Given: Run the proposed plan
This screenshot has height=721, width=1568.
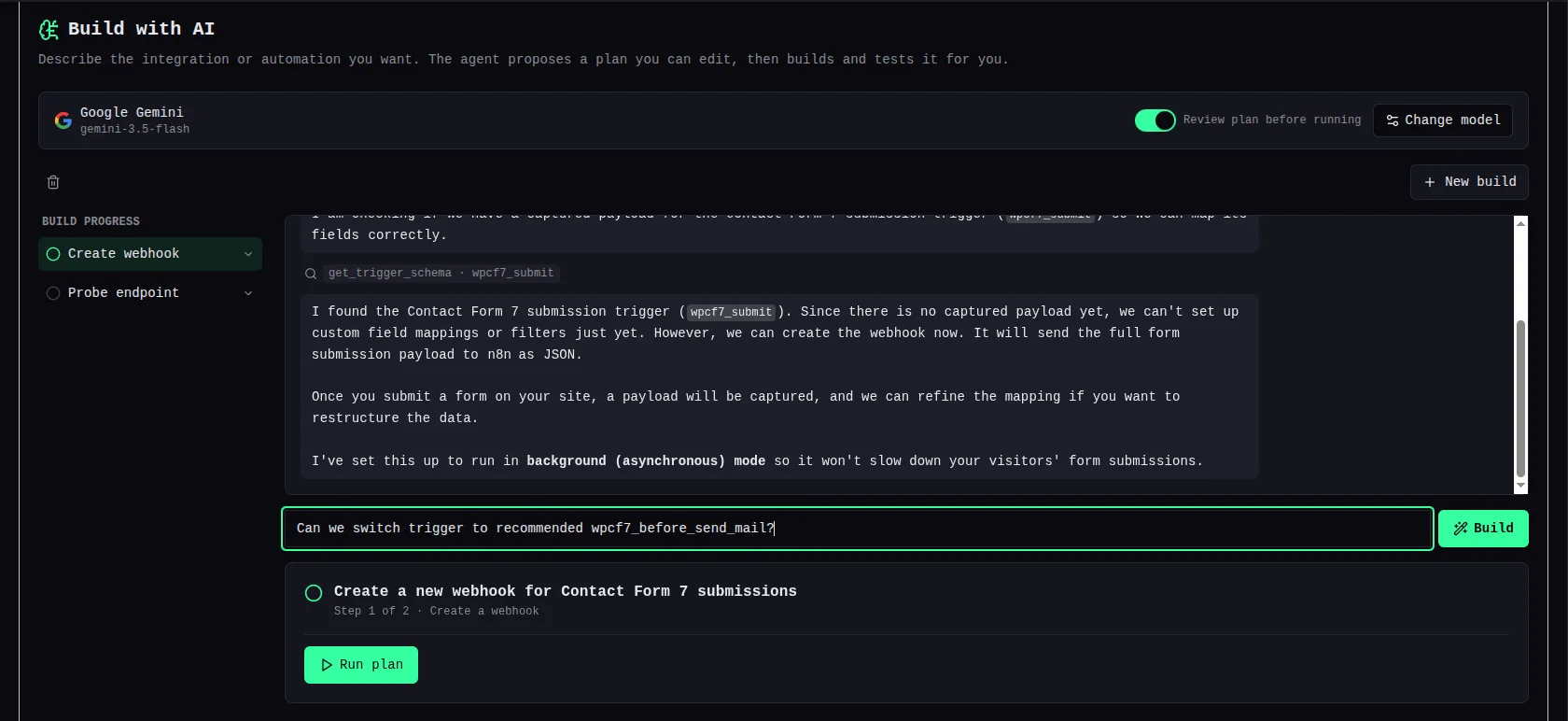Looking at the screenshot, I should coord(361,665).
